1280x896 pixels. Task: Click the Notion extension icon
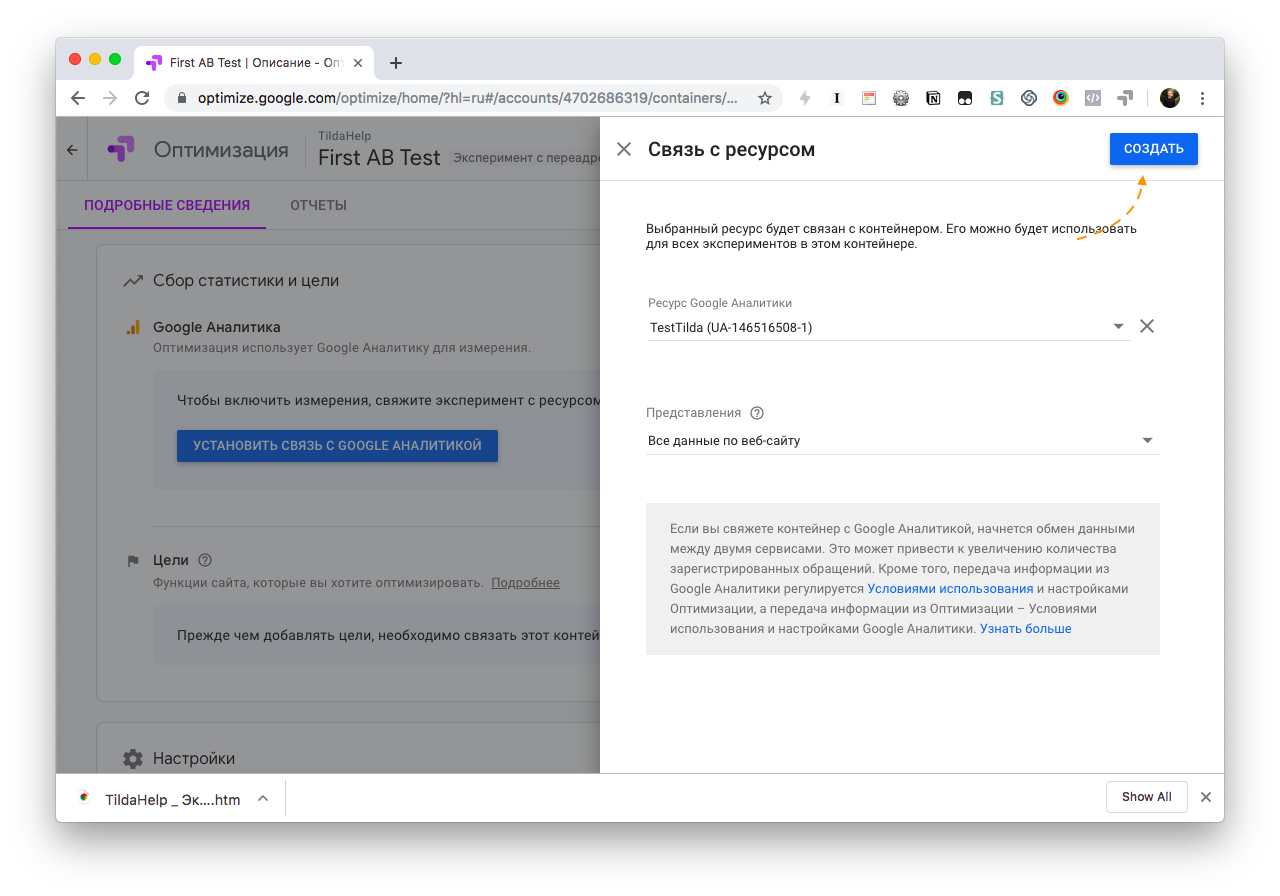click(x=933, y=98)
